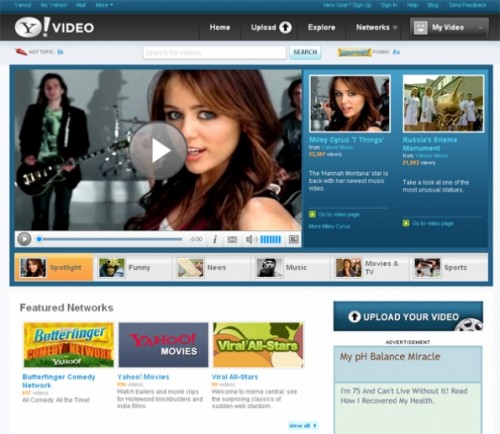Click the video info 'i' icon
This screenshot has height=434, width=500.
(215, 239)
